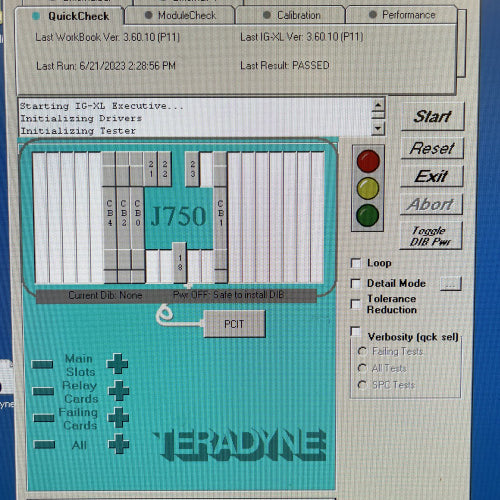Click the J750 tester label
The image size is (500, 500).
179,217
